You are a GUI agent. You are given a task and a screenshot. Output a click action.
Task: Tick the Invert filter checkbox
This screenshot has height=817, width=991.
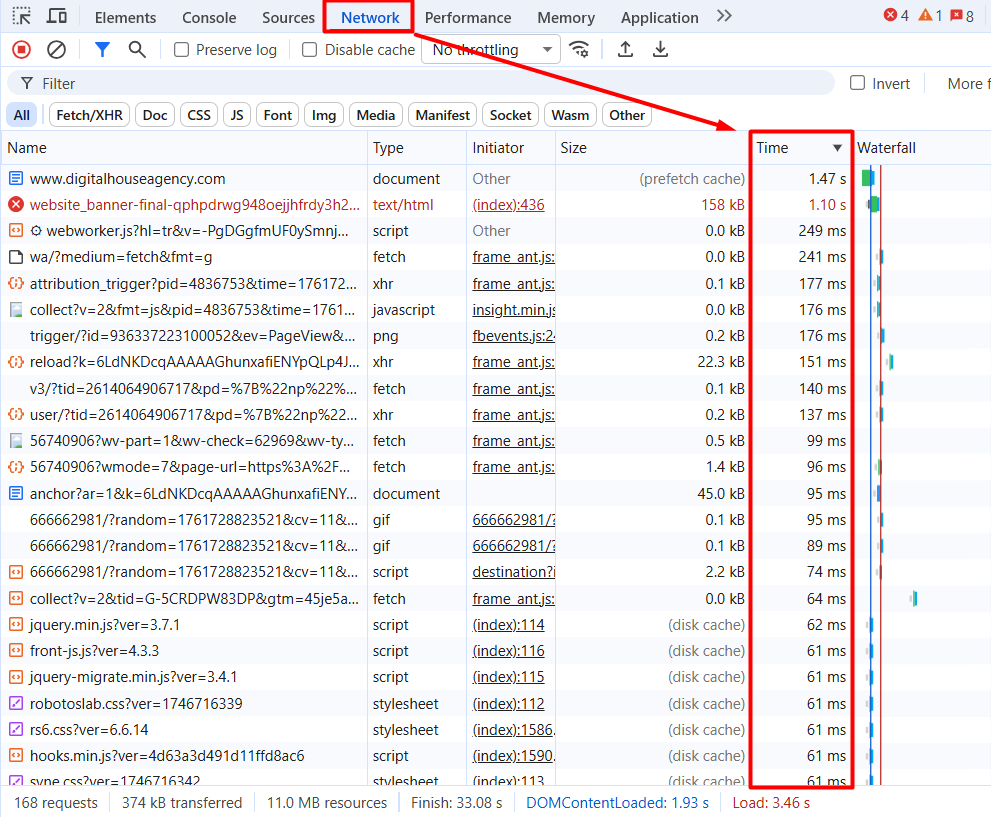(857, 83)
